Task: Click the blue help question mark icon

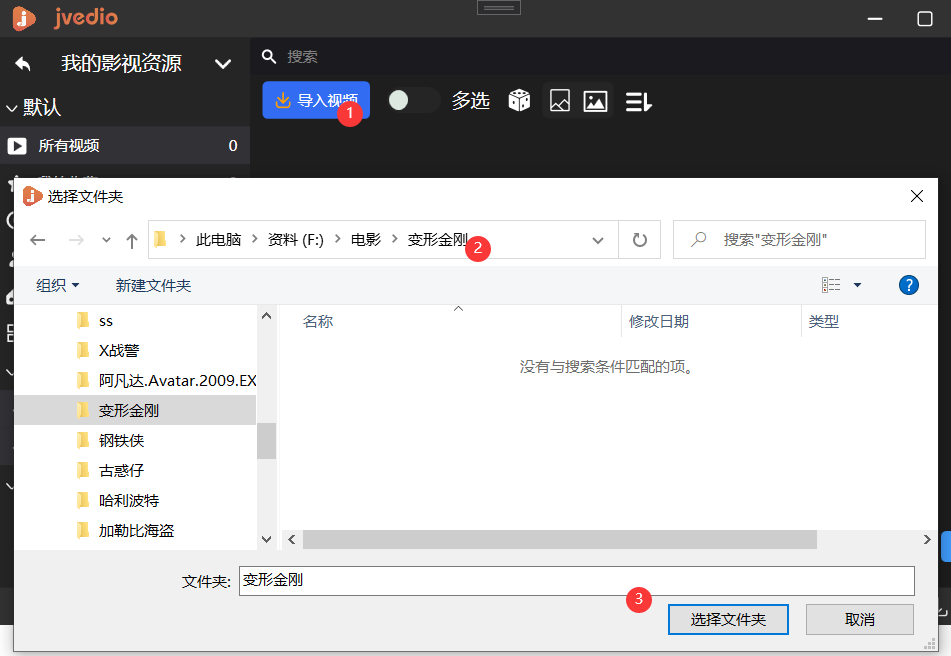Action: (x=908, y=285)
